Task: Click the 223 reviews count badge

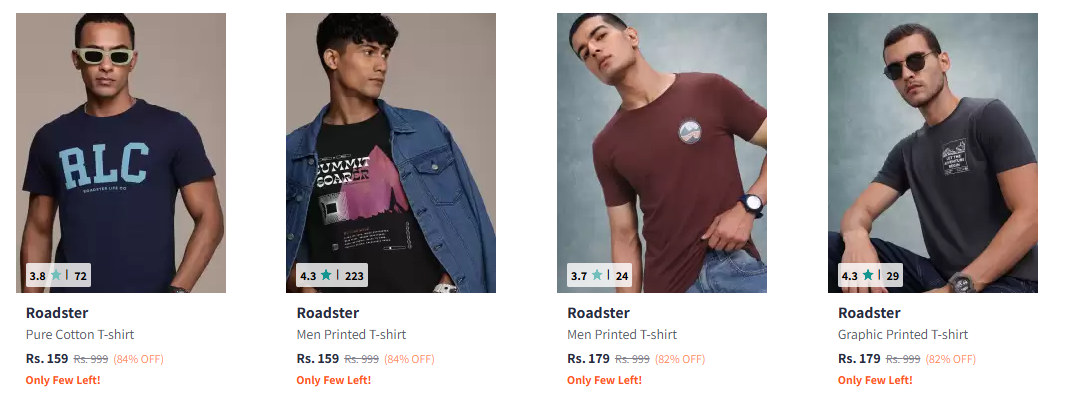Action: [354, 276]
